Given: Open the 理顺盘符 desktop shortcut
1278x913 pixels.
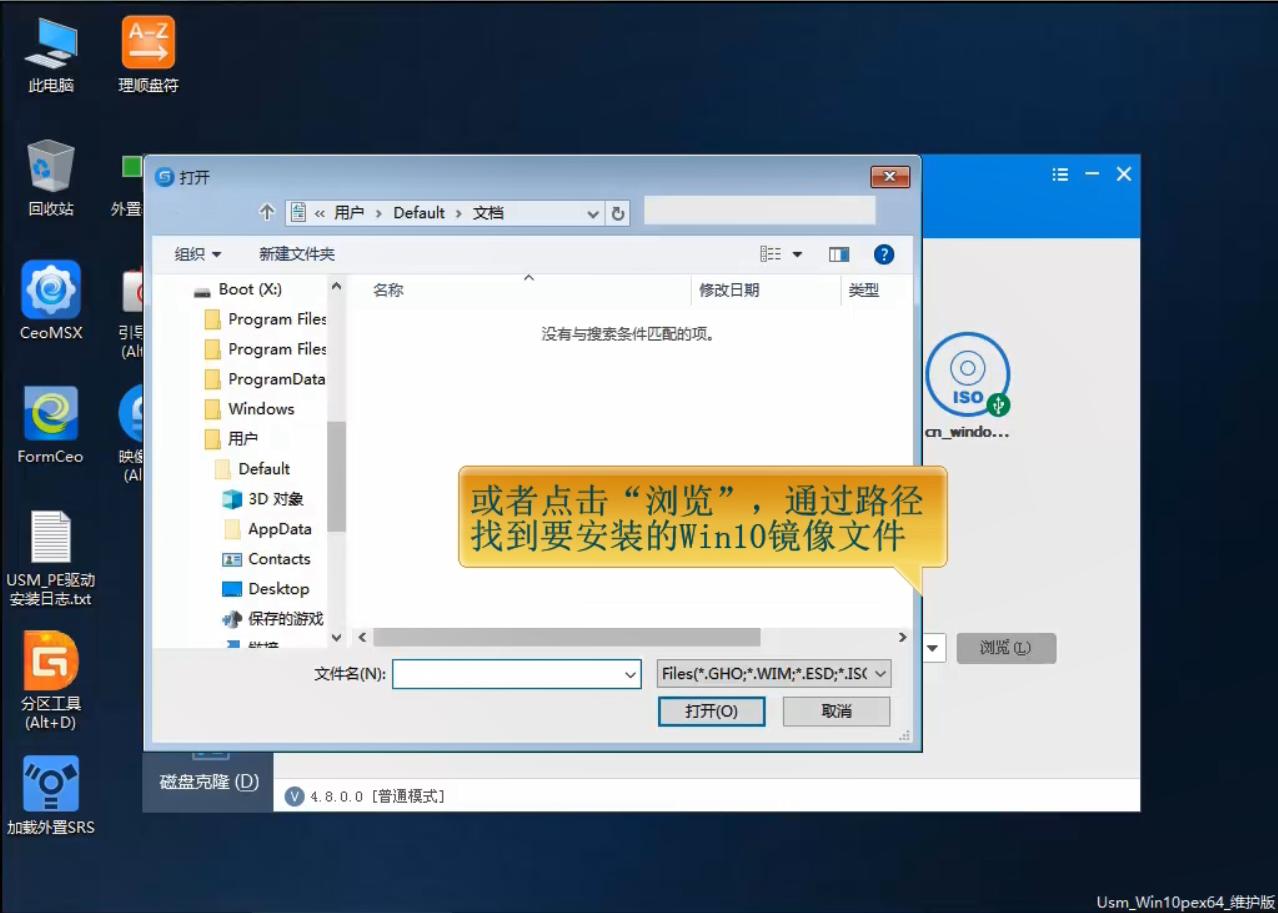Looking at the screenshot, I should click(148, 56).
